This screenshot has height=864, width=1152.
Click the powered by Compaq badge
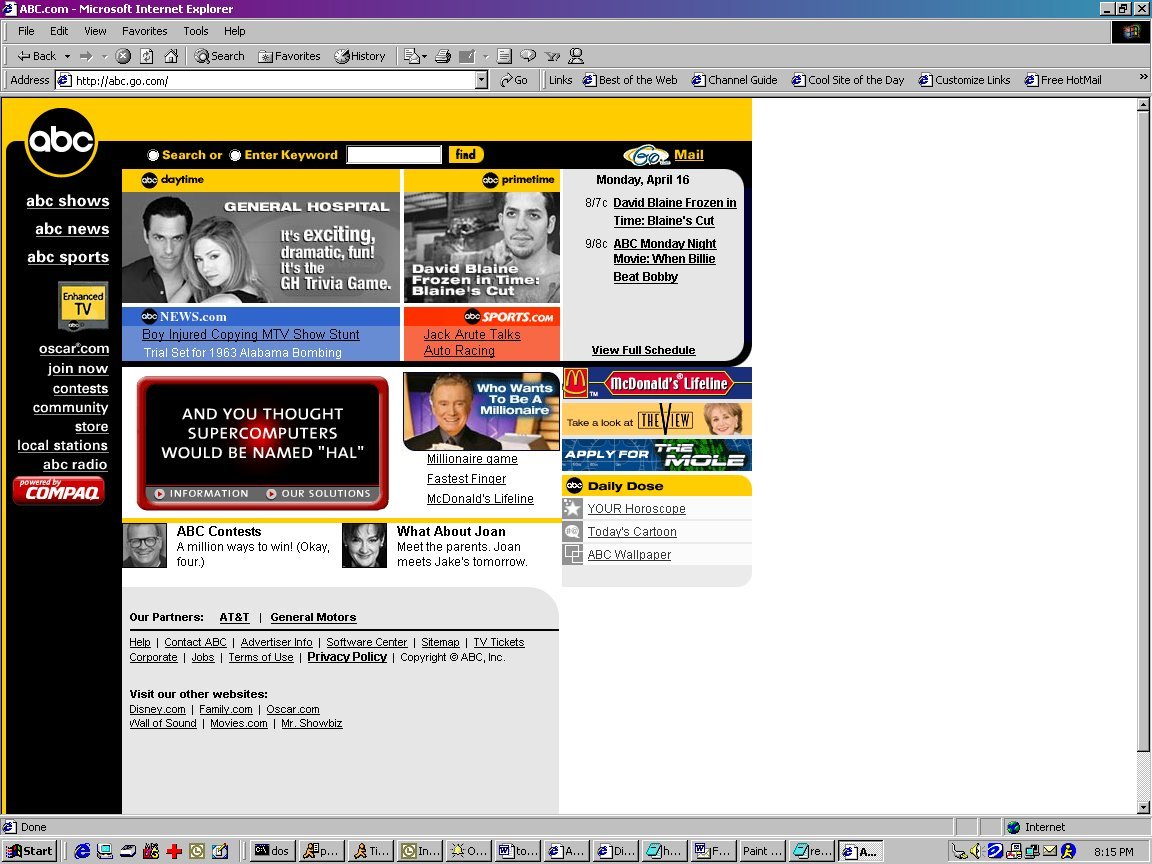tap(59, 491)
